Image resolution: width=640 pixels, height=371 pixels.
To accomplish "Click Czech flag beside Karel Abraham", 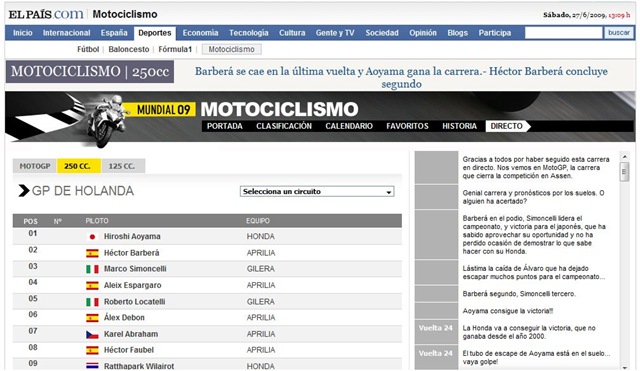I will pyautogui.click(x=92, y=335).
